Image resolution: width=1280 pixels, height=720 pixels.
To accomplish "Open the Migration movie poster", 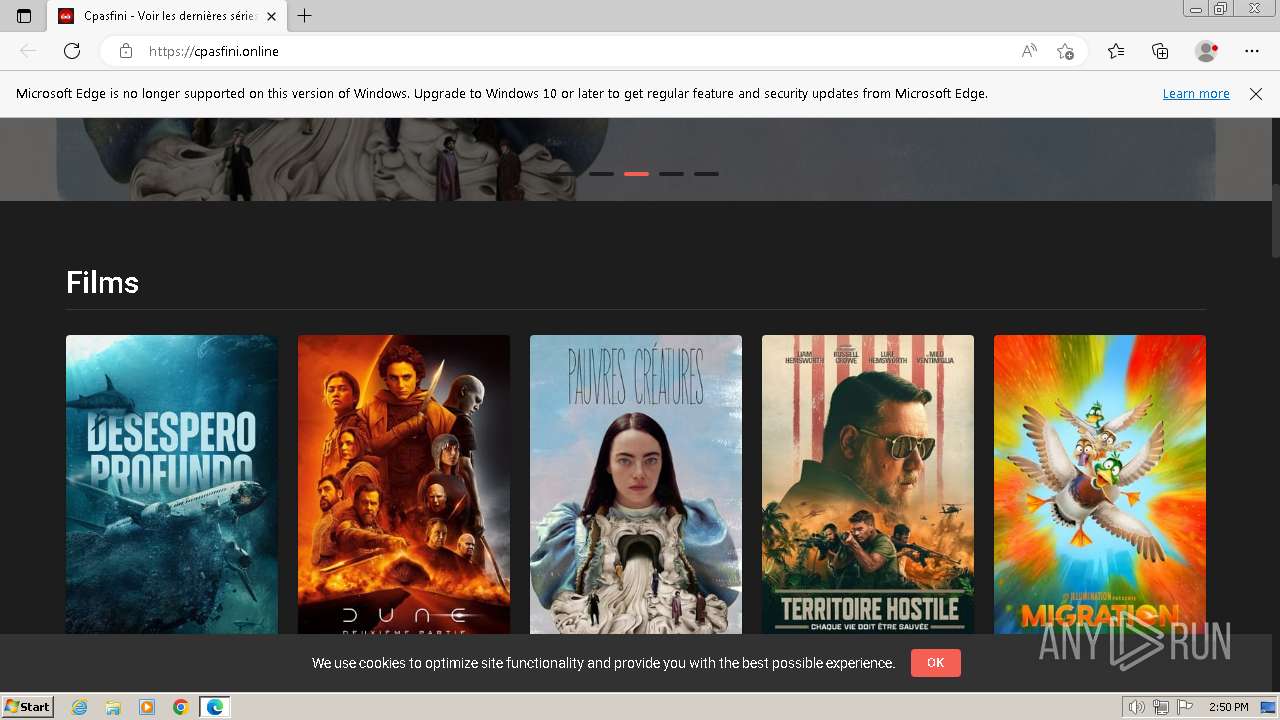I will 1100,484.
